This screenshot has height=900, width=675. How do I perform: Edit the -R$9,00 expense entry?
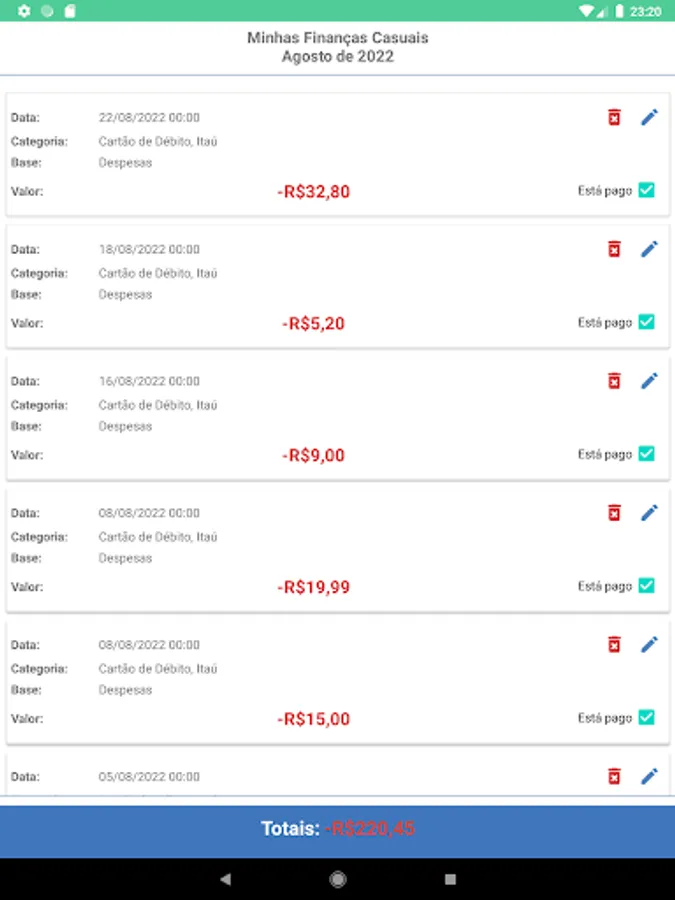tap(649, 381)
